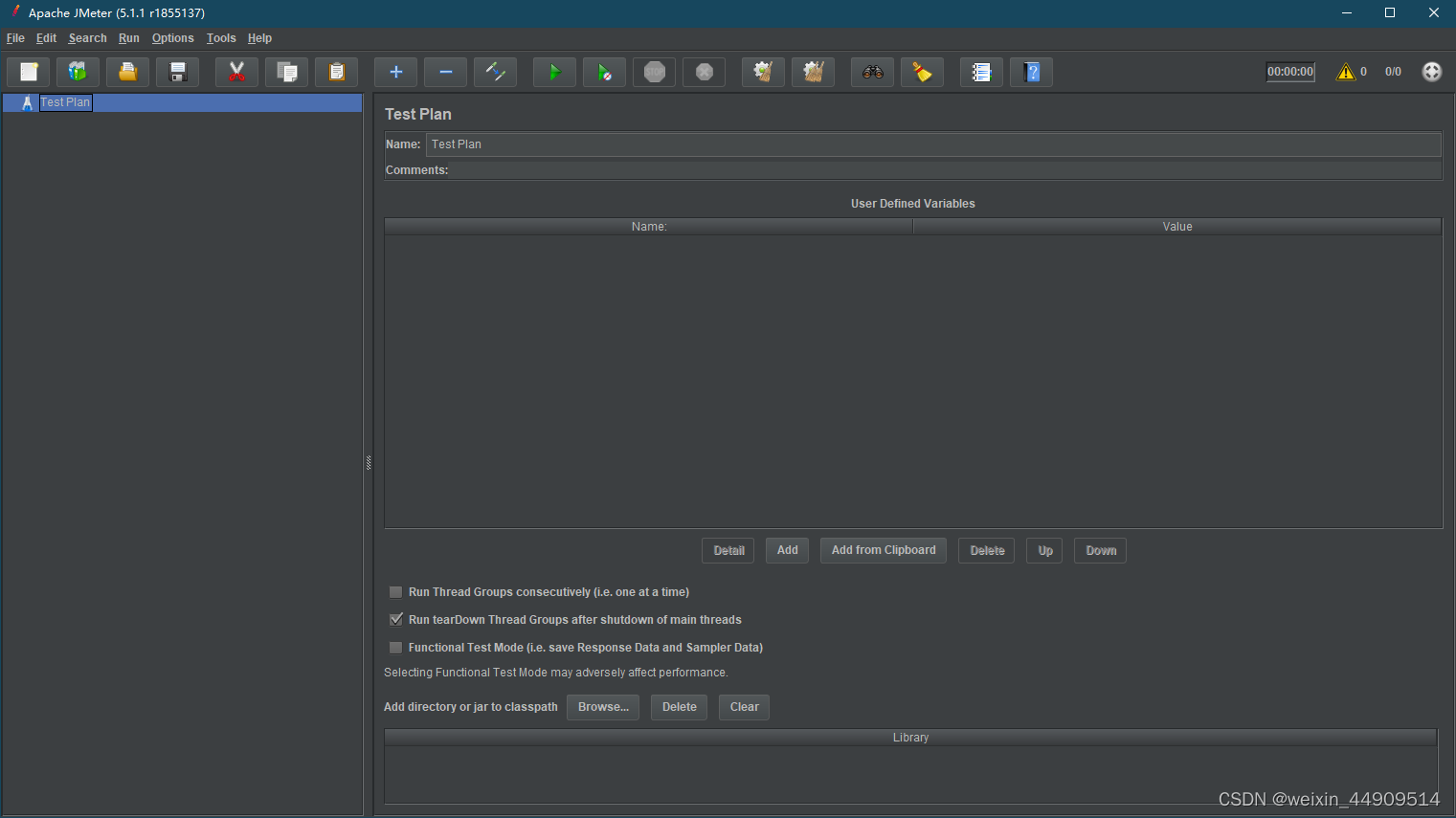Viewport: 1456px width, 818px height.
Task: Click the Value column header
Action: [1177, 227]
